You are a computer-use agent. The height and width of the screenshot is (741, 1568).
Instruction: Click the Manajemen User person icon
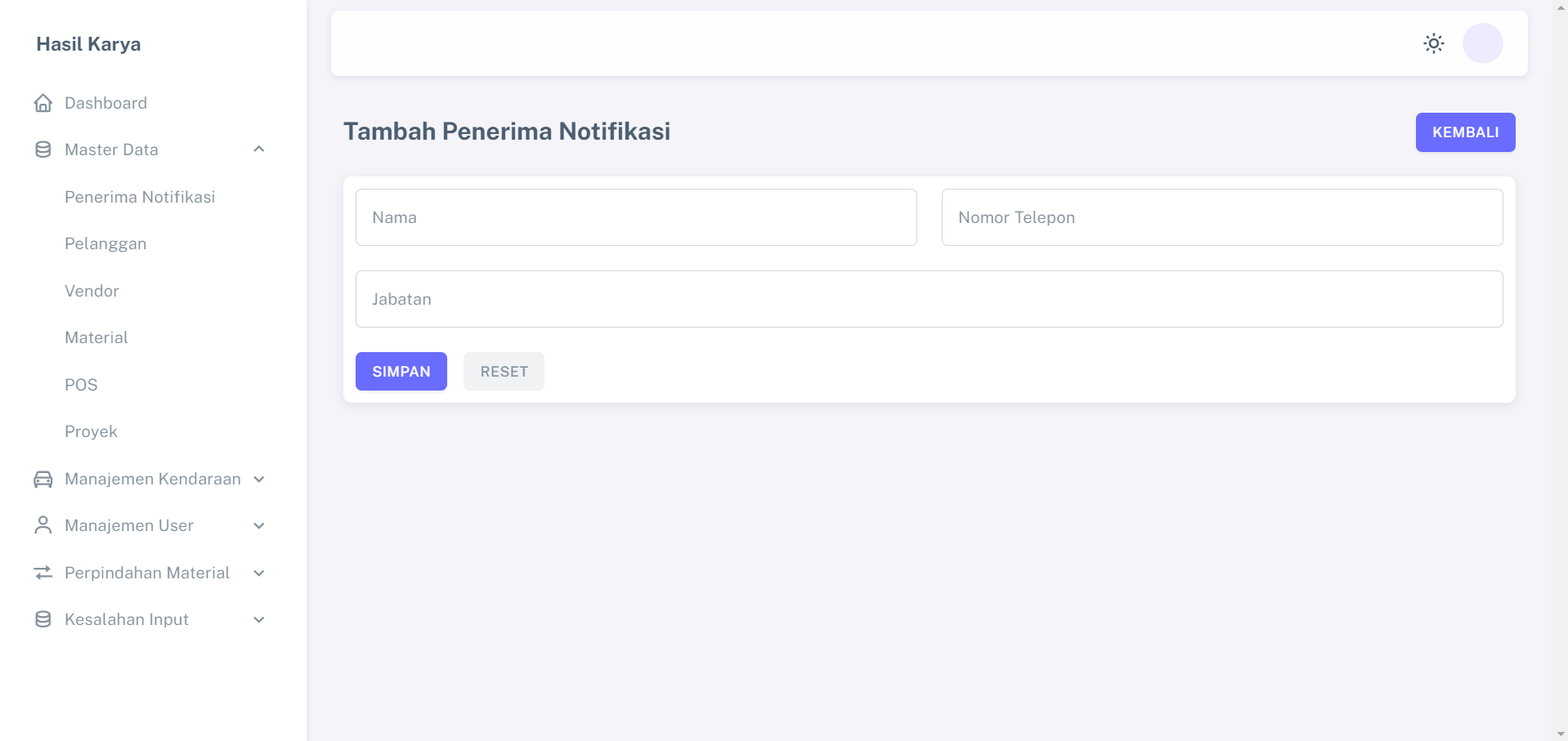point(43,525)
